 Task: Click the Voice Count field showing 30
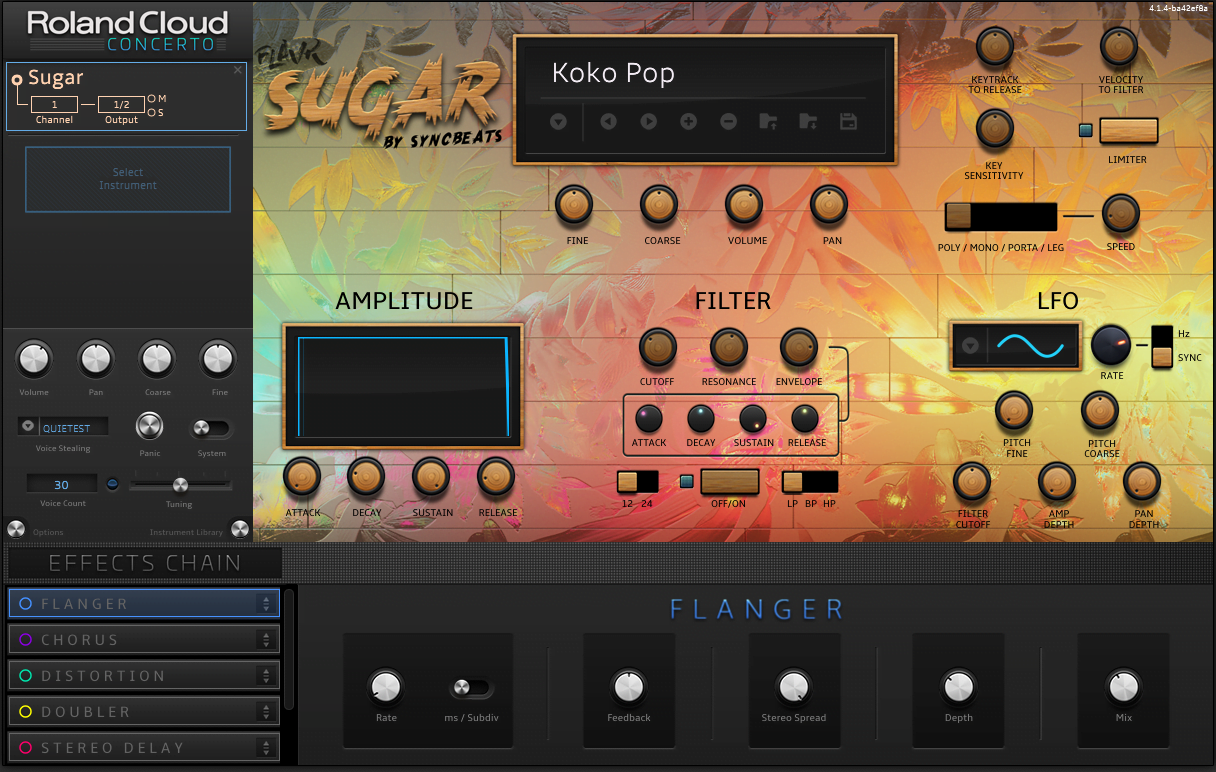tap(61, 485)
